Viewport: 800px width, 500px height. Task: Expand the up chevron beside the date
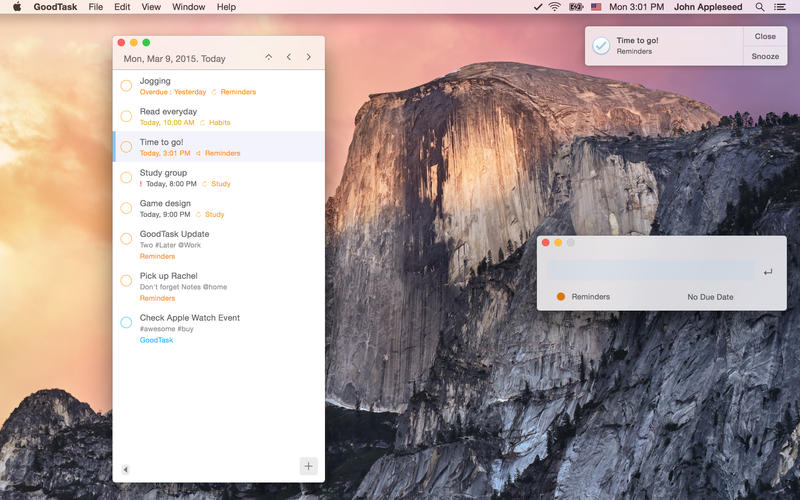coord(268,58)
